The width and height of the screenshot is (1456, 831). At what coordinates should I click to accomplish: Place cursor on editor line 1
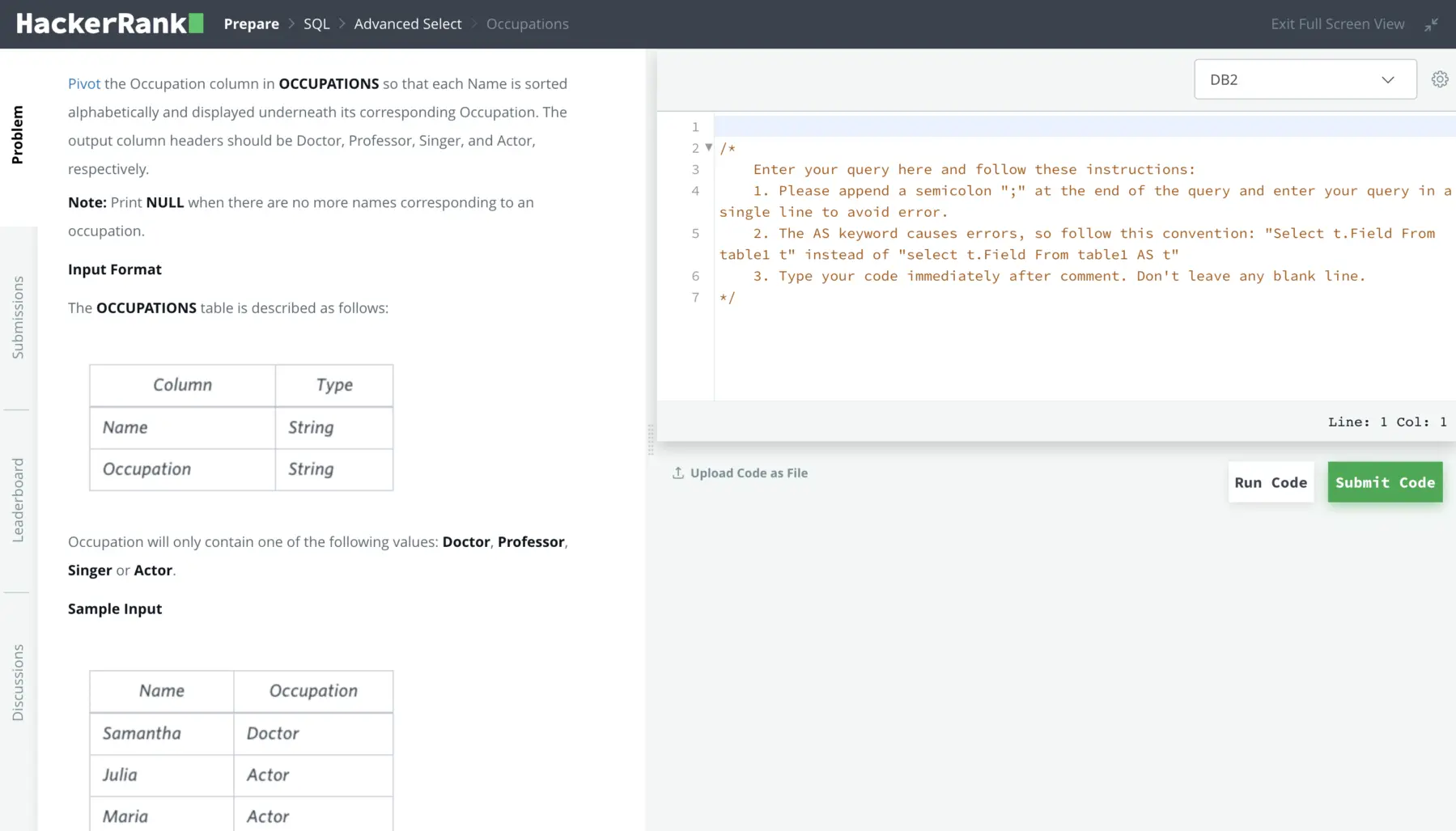click(1052, 127)
